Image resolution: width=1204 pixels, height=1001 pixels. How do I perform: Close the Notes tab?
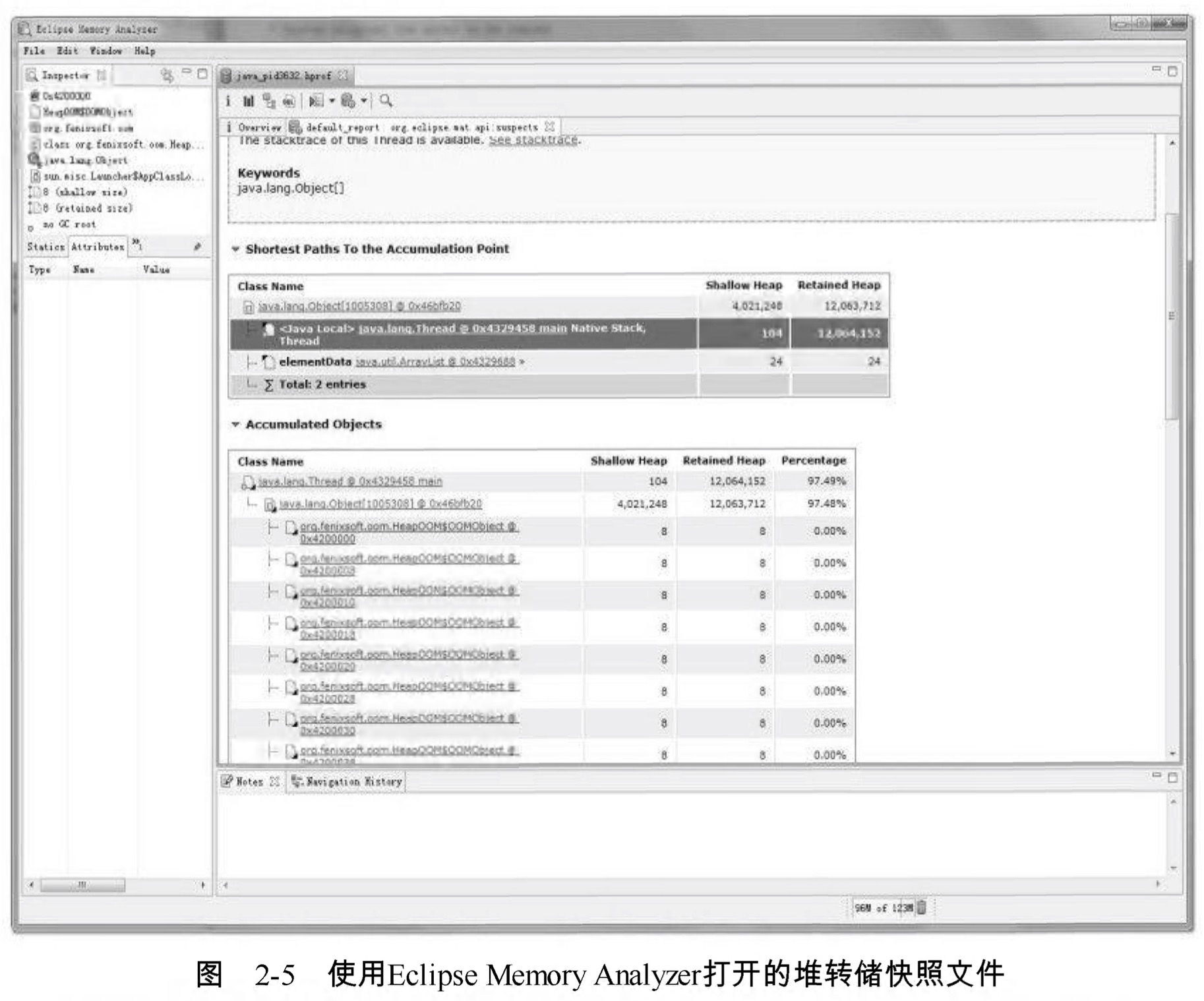click(274, 781)
